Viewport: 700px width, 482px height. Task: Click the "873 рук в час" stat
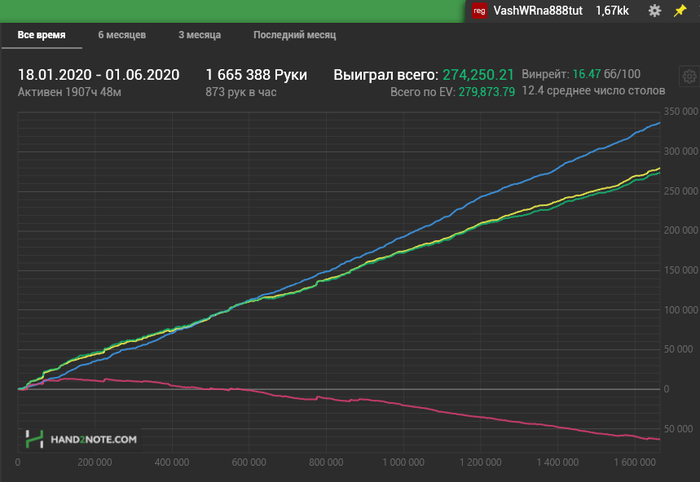pos(241,92)
